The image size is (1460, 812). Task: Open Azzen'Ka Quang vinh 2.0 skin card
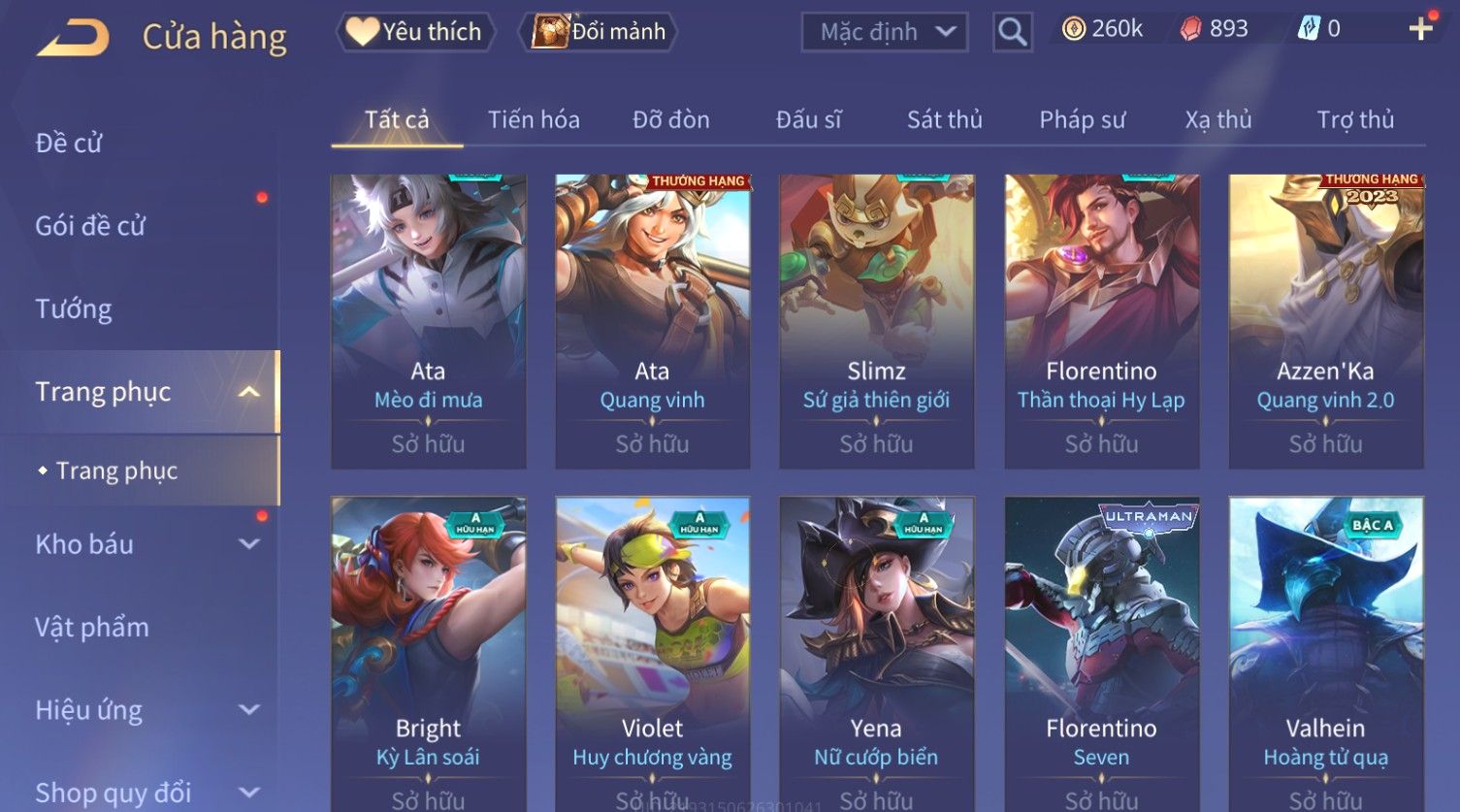click(1325, 321)
